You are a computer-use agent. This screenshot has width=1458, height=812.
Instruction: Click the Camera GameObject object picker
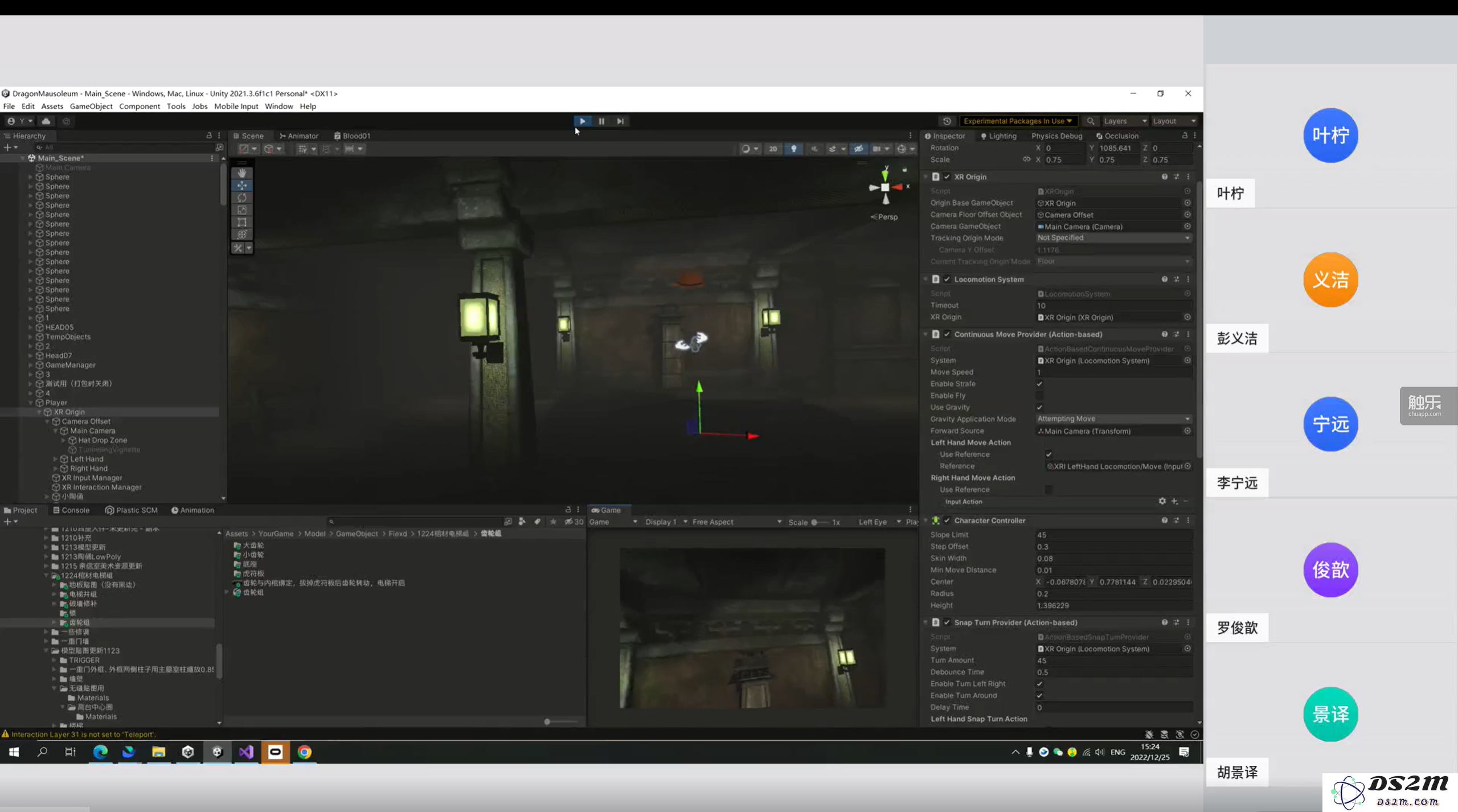(x=1187, y=227)
